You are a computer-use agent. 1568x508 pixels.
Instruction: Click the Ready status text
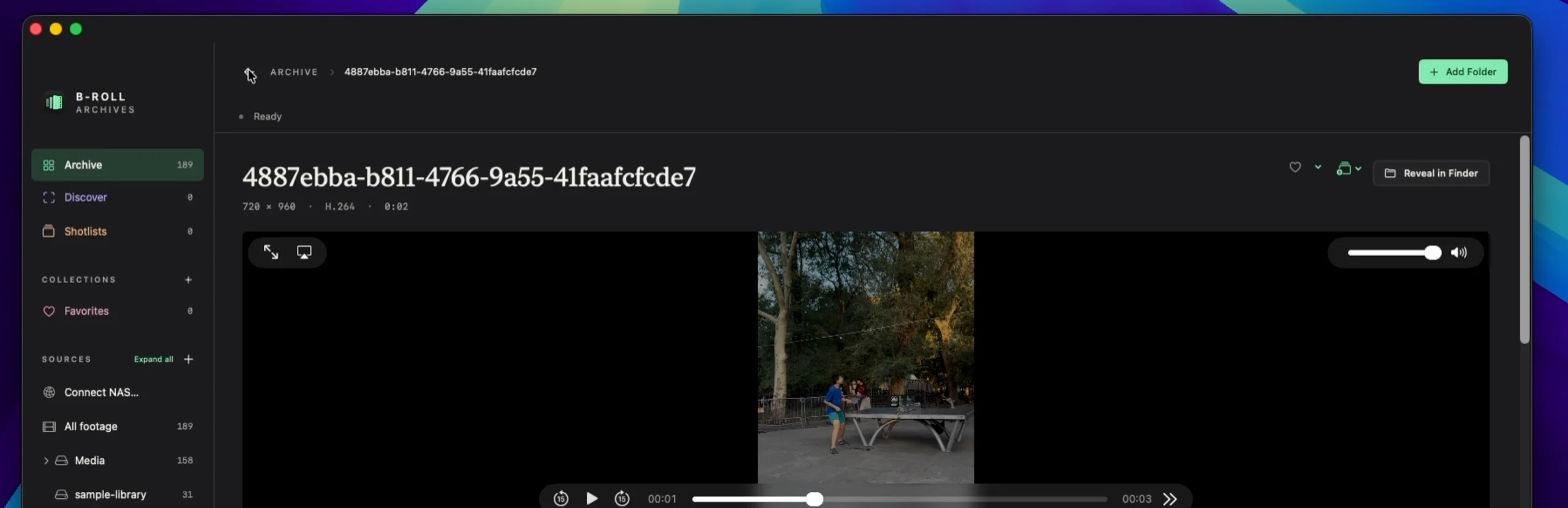click(268, 116)
